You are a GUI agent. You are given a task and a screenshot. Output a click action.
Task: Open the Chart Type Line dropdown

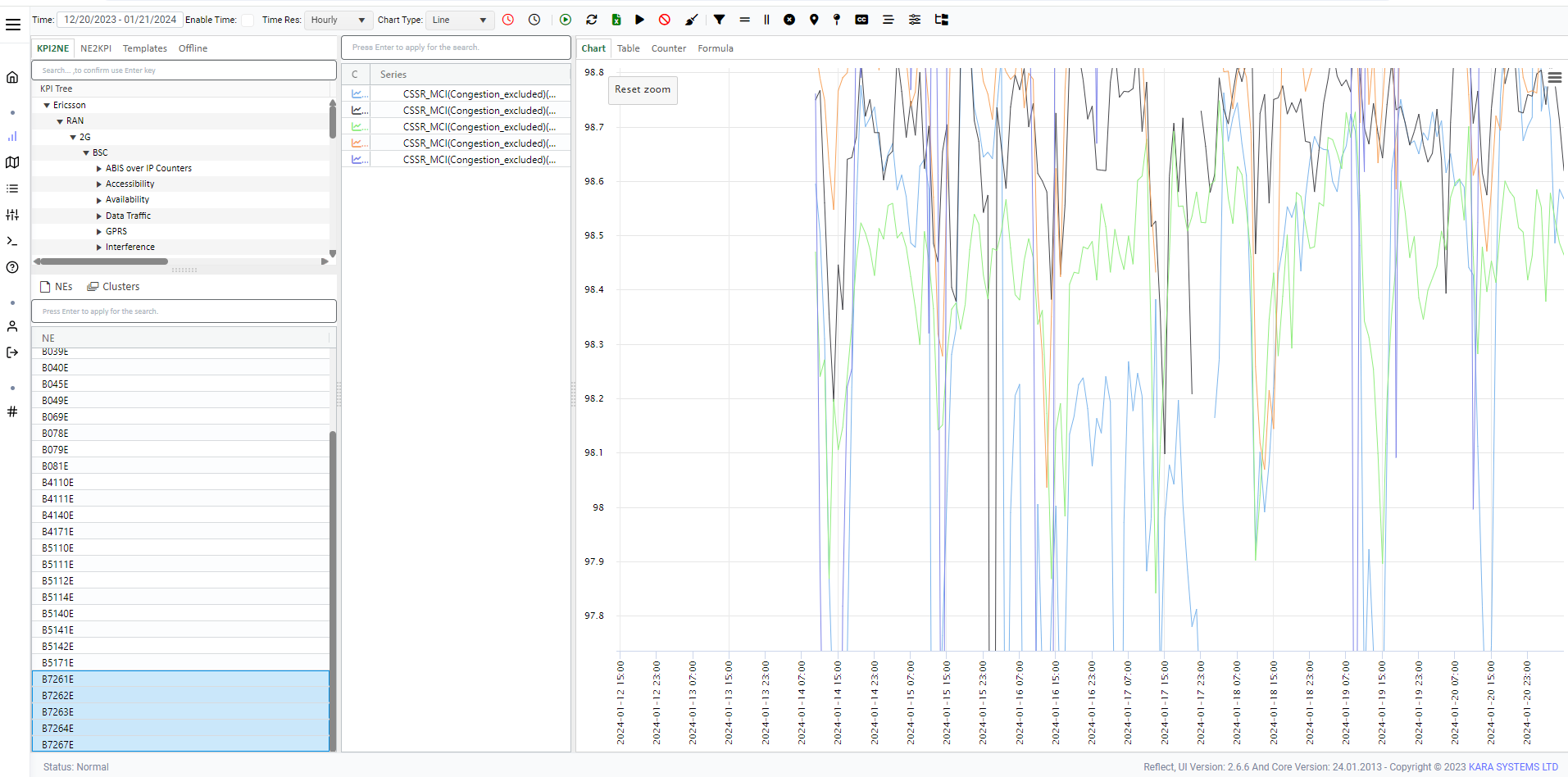pos(460,20)
